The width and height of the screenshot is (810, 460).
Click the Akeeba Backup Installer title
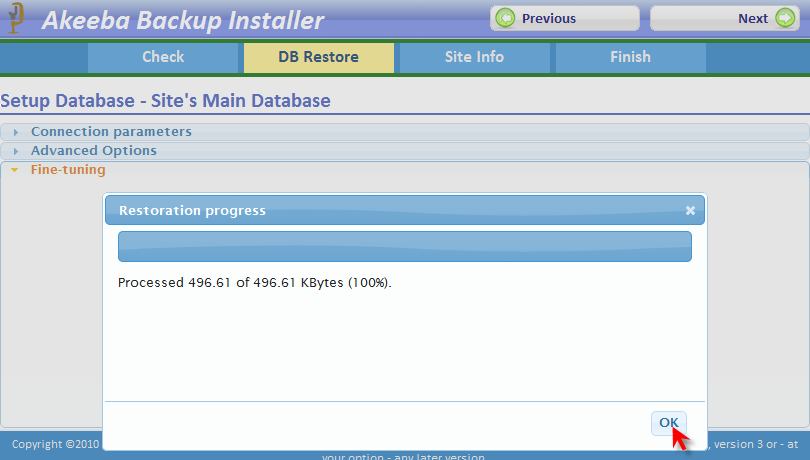click(183, 21)
